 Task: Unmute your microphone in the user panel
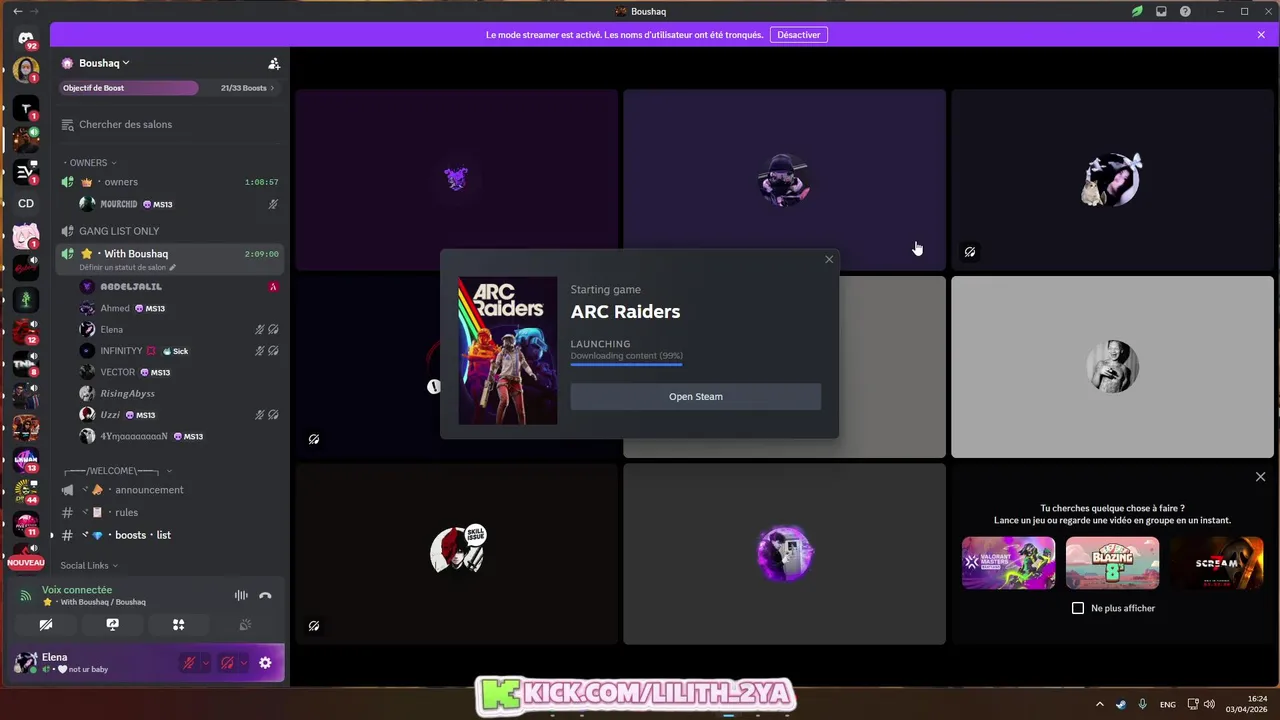point(188,662)
